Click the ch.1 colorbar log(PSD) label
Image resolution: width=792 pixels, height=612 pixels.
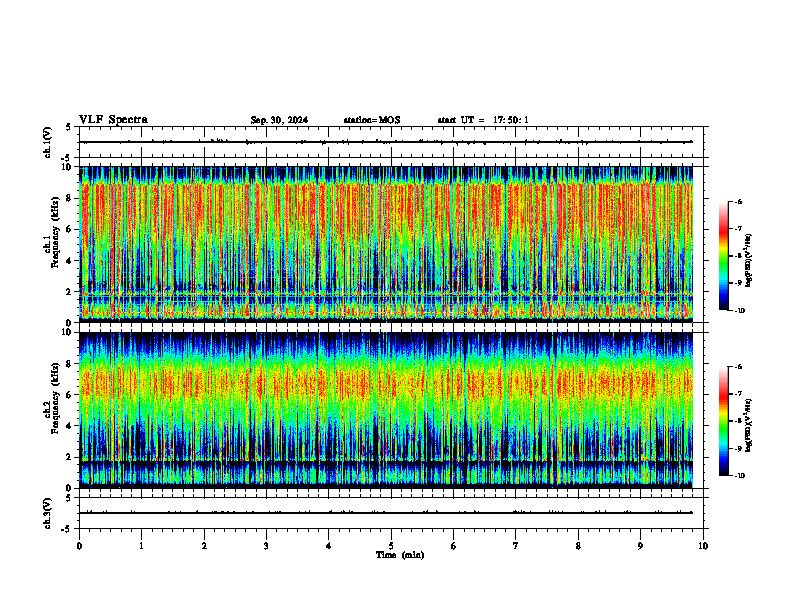click(x=749, y=261)
